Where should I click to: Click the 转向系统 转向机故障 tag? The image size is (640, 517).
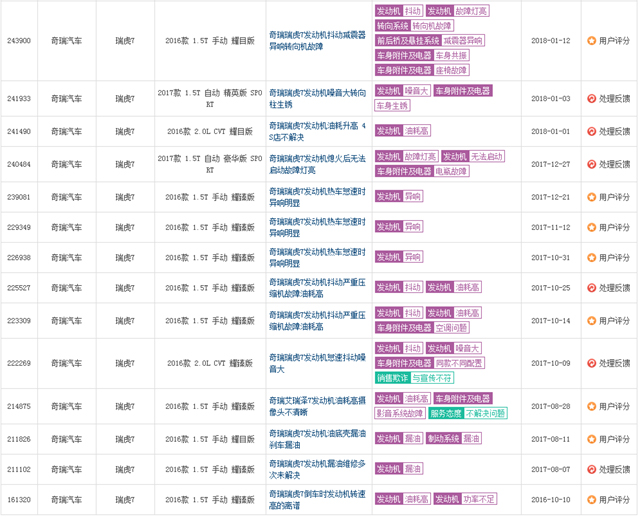pyautogui.click(x=414, y=26)
